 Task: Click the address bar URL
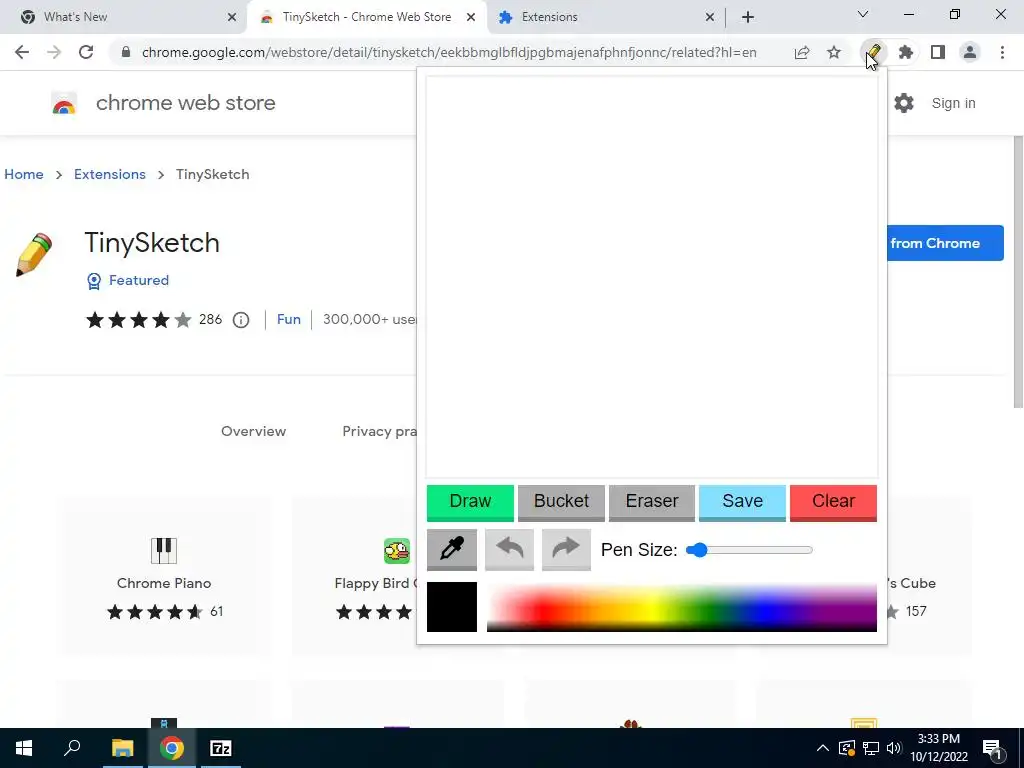(449, 52)
